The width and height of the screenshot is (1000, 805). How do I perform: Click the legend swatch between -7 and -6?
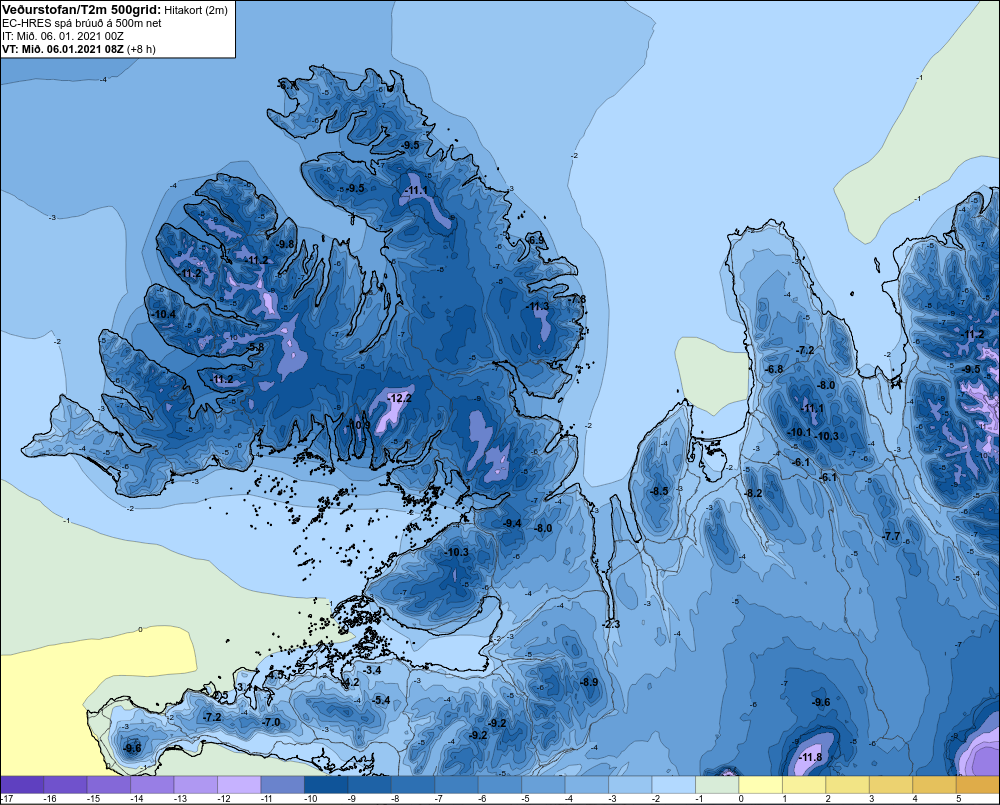coord(456,785)
